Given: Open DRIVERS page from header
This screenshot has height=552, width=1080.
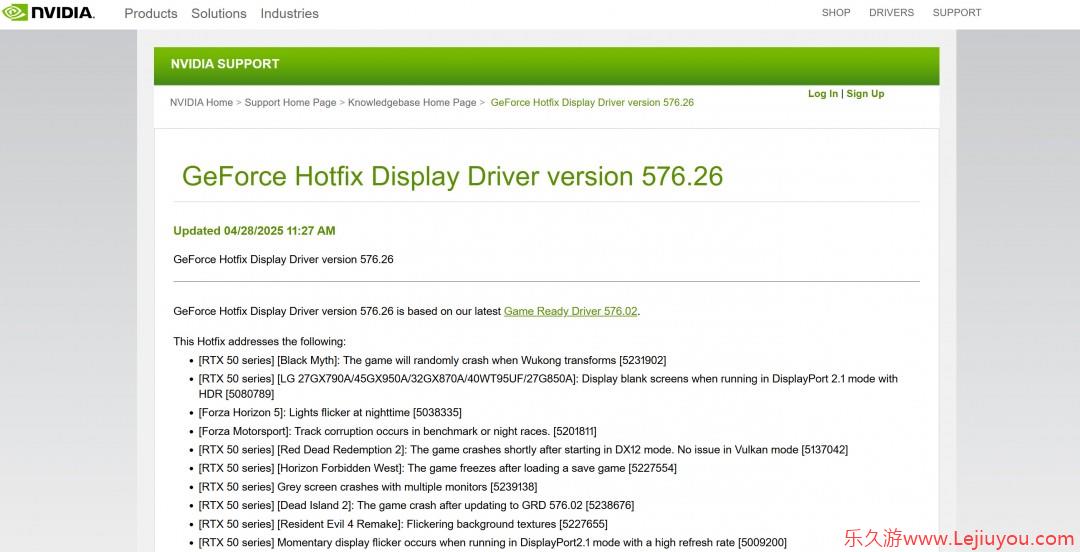Looking at the screenshot, I should tap(891, 12).
